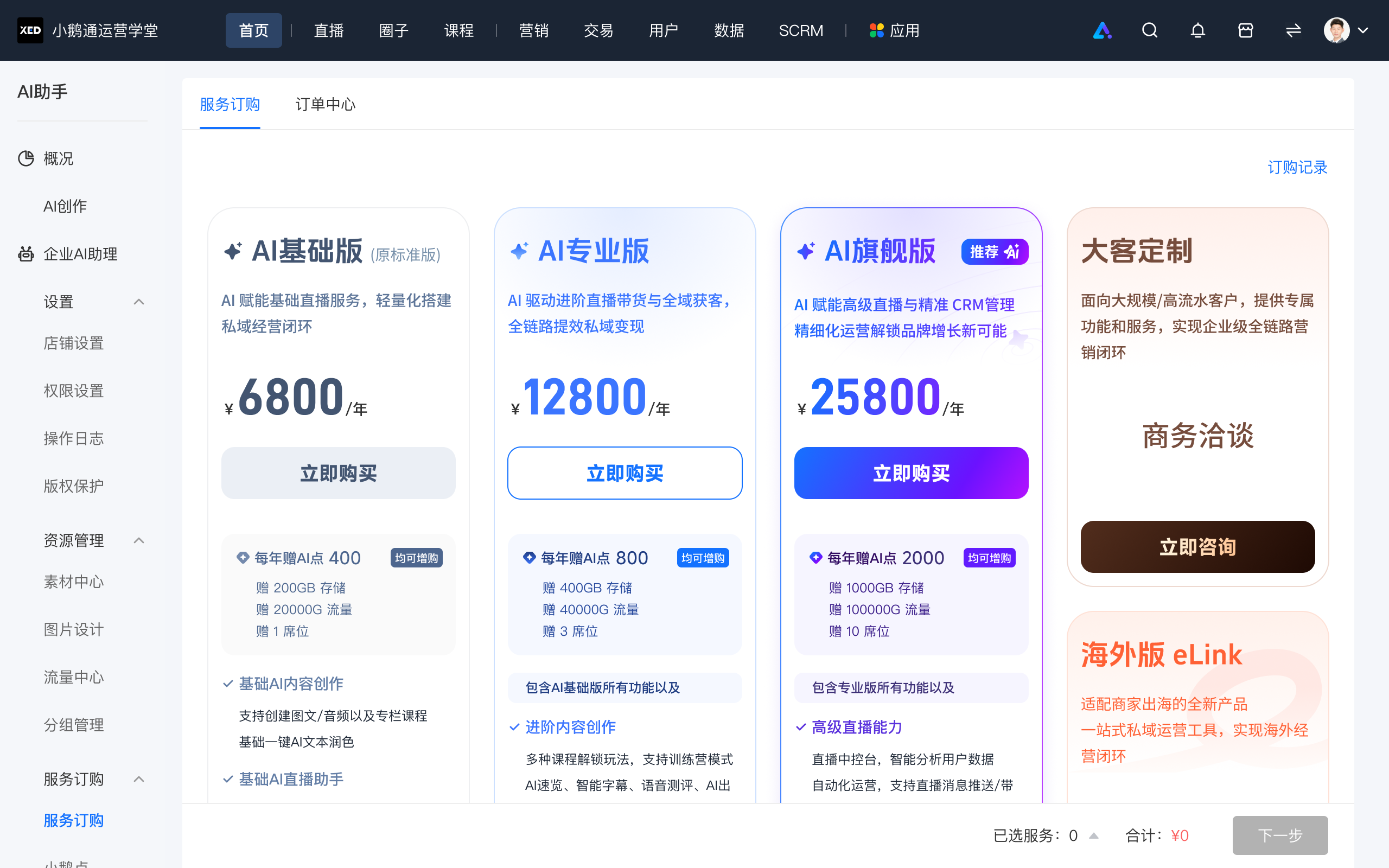Click the sparkle icon beside AI基础版
This screenshot has width=1389, height=868.
tap(233, 251)
